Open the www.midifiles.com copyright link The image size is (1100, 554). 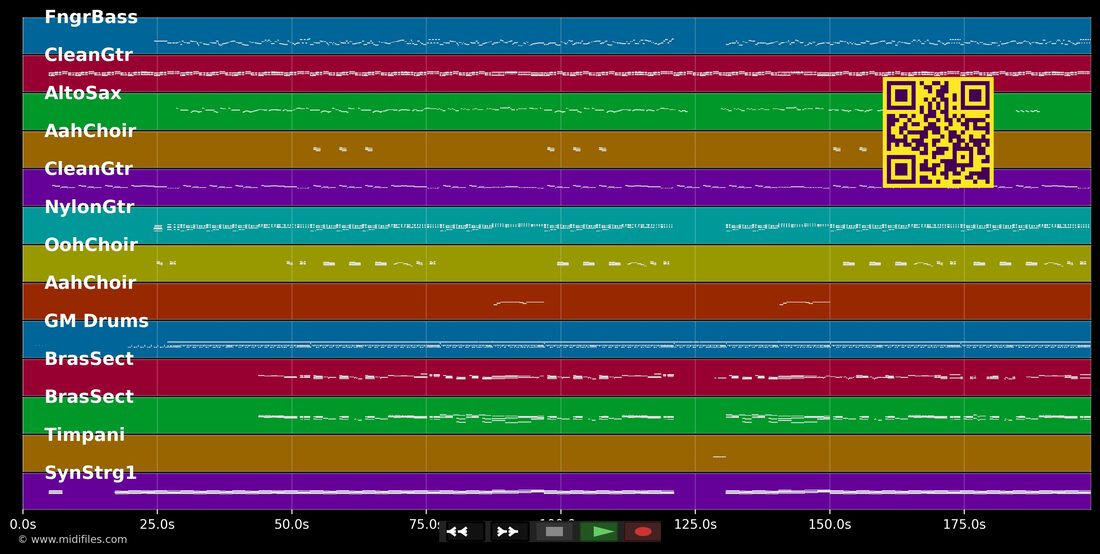[x=73, y=539]
